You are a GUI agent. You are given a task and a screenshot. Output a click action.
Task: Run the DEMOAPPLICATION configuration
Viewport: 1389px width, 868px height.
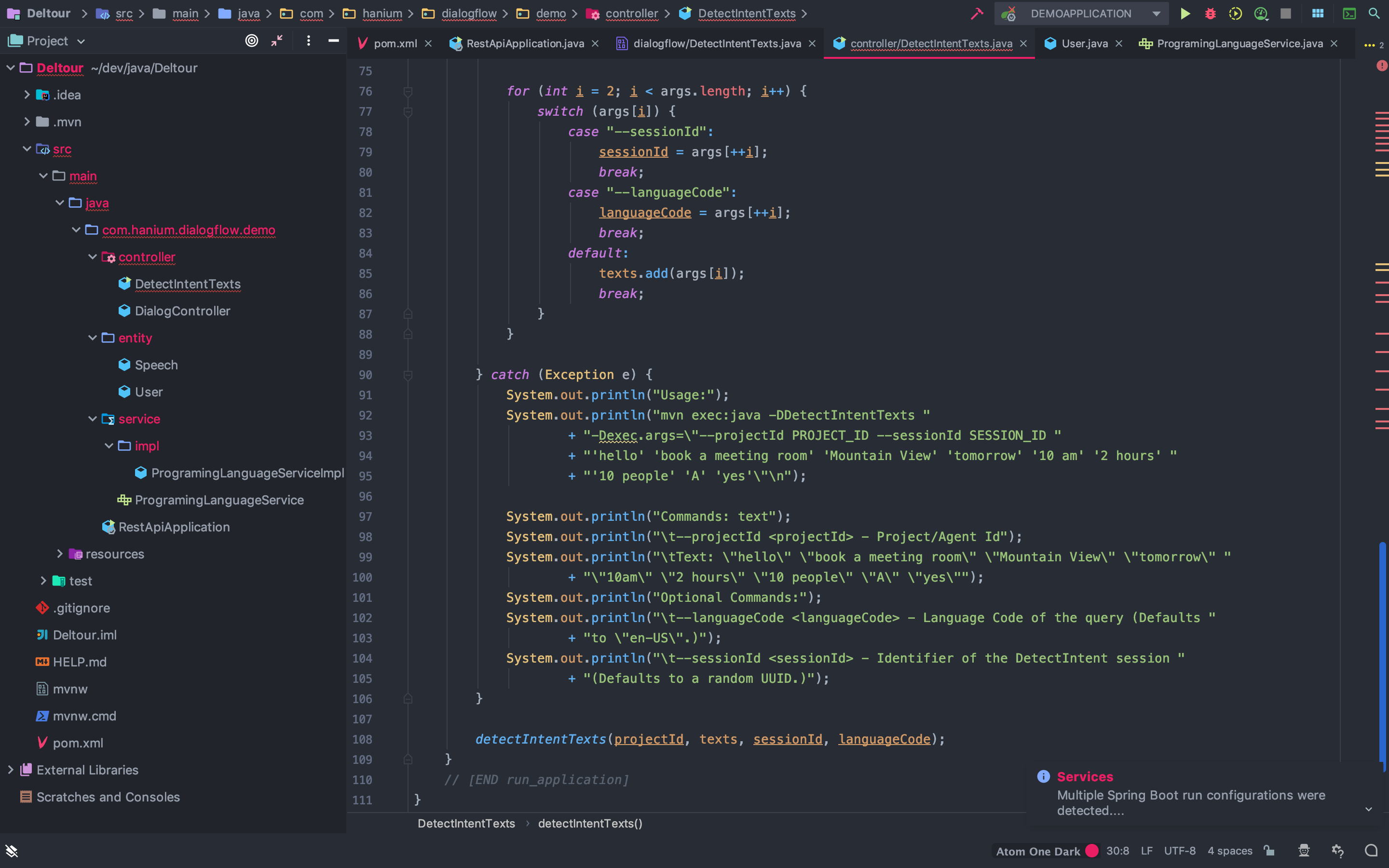point(1185,14)
